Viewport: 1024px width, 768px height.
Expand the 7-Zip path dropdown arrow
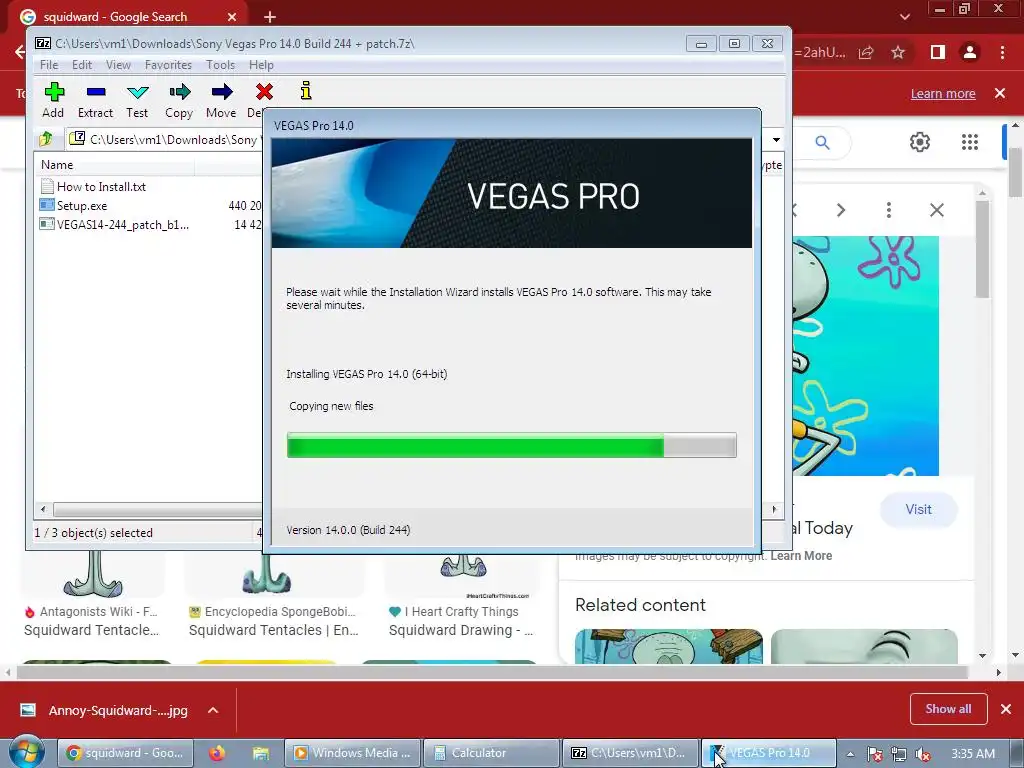pyautogui.click(x=776, y=139)
